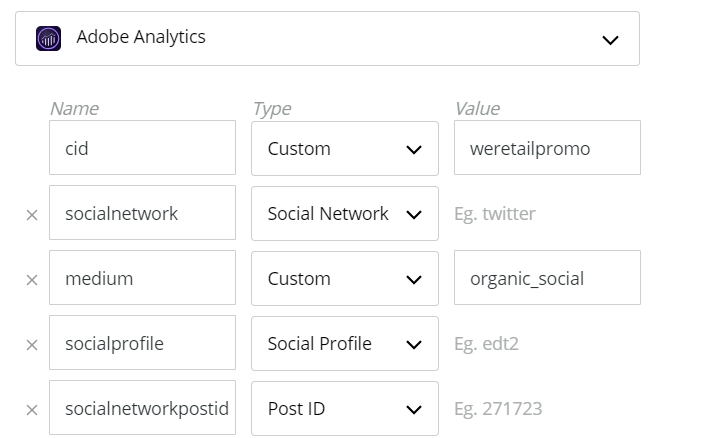
Task: Click the socialprofile name field
Action: click(x=142, y=344)
